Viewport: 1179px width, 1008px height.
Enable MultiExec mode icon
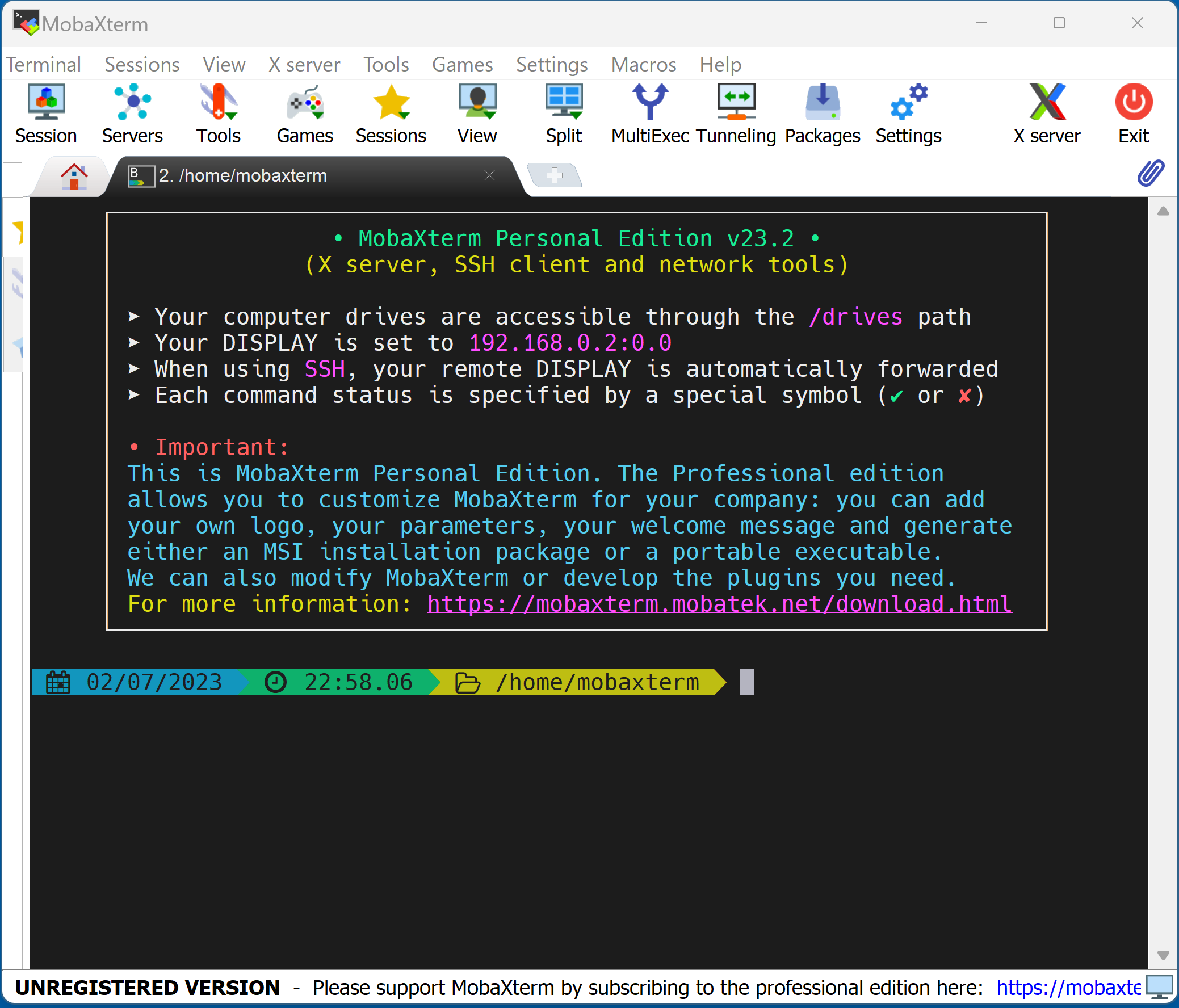pos(651,114)
